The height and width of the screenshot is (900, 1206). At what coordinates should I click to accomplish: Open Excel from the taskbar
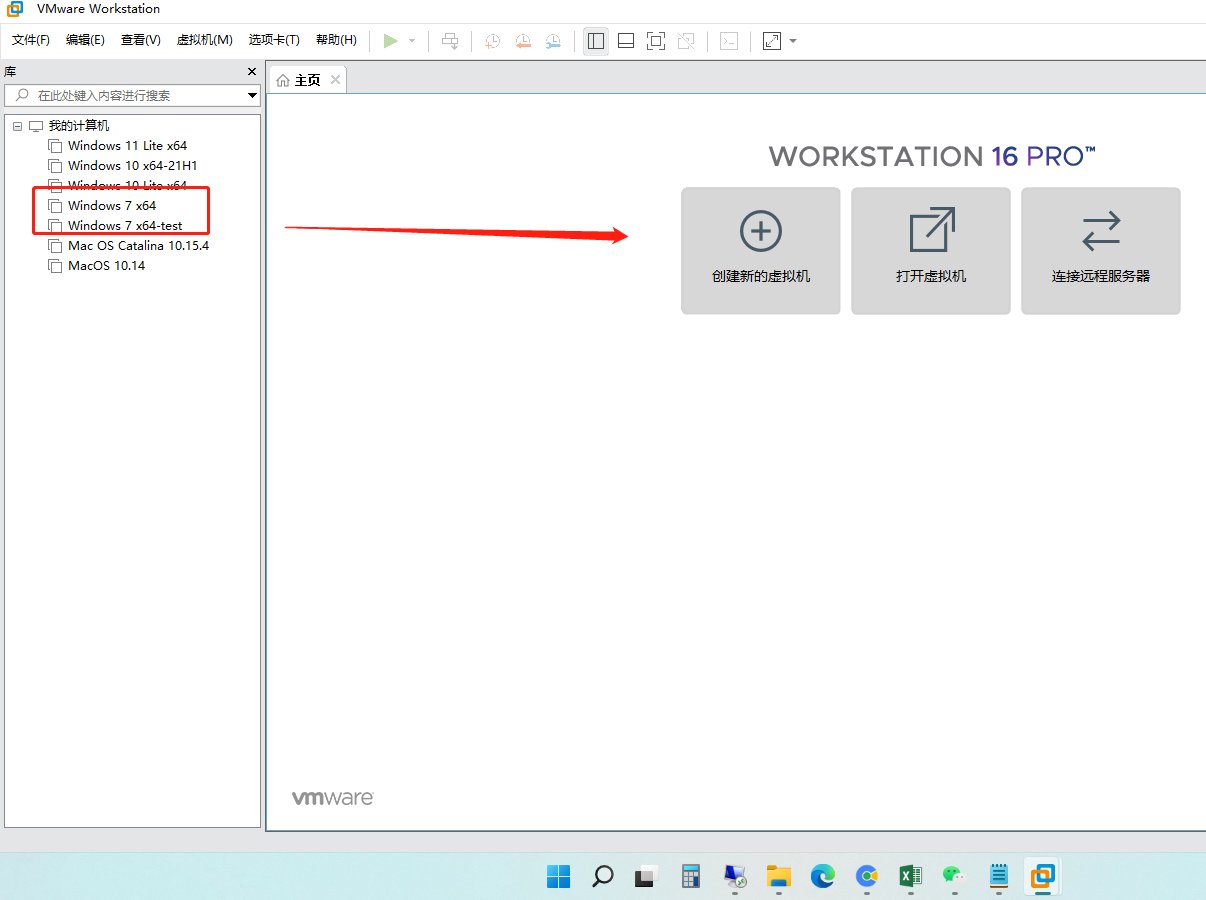tap(911, 876)
